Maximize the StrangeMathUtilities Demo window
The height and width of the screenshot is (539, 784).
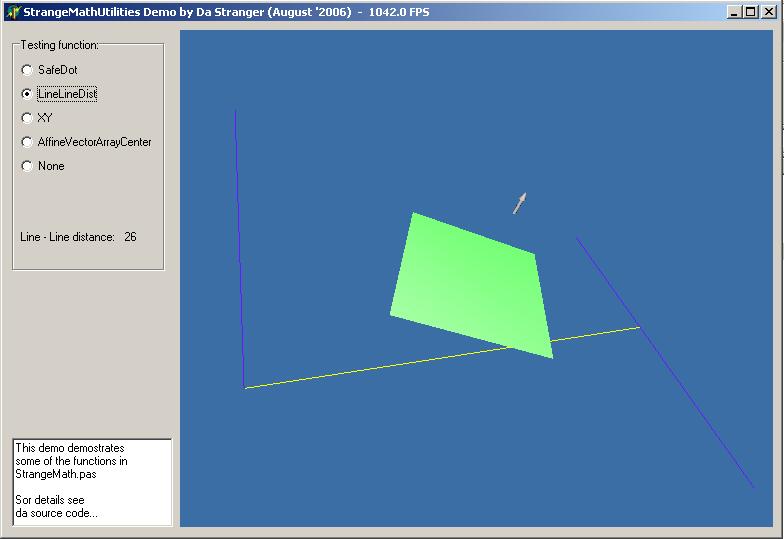pos(750,12)
